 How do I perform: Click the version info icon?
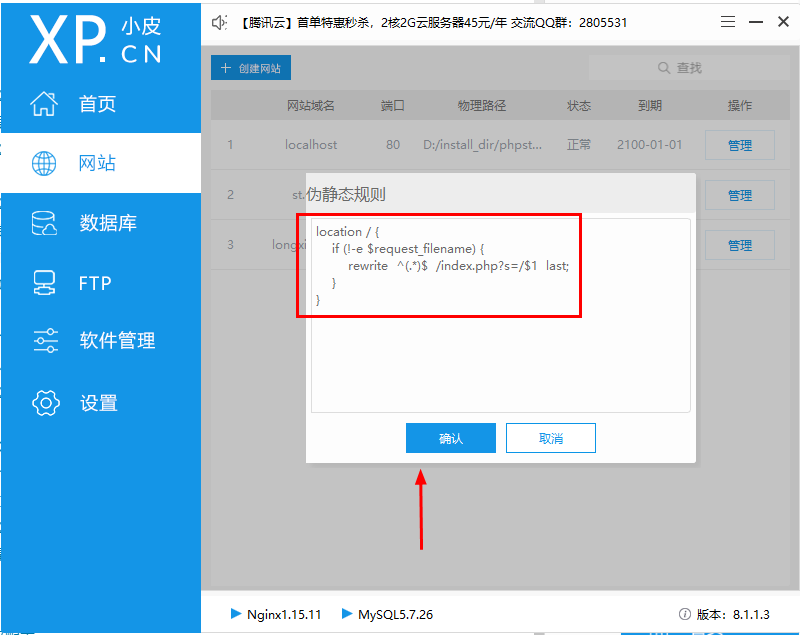[x=685, y=614]
